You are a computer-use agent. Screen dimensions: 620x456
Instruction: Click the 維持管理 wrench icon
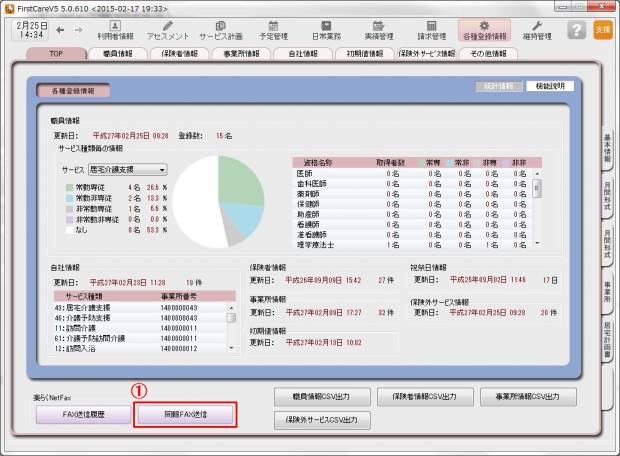(536, 29)
